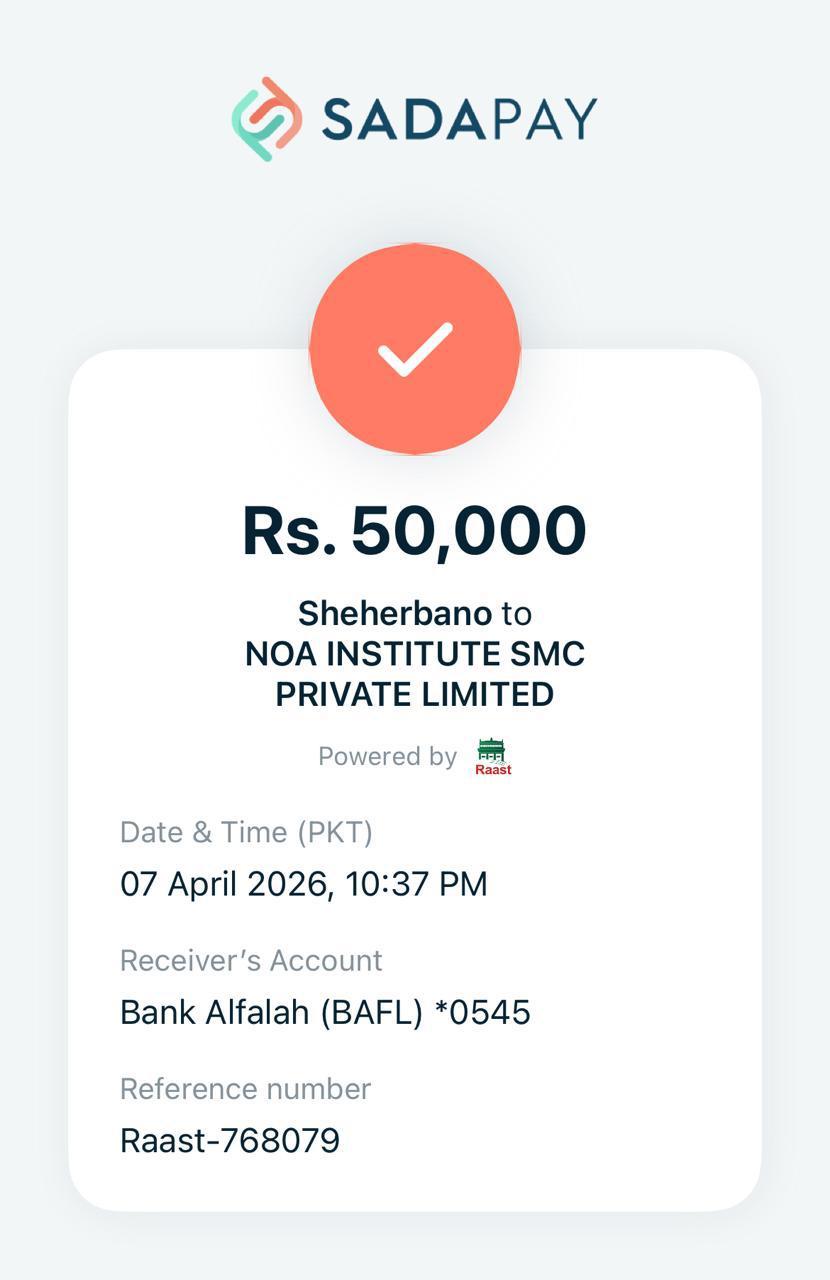Tap the word "to" after Sheherbano
The image size is (830, 1280).
pyautogui.click(x=516, y=613)
